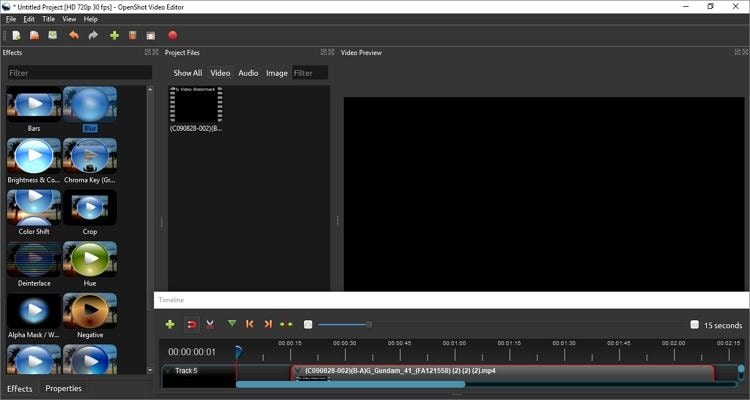Click the zoom-in button left of the zoom slider
The image size is (750, 400).
tap(308, 324)
